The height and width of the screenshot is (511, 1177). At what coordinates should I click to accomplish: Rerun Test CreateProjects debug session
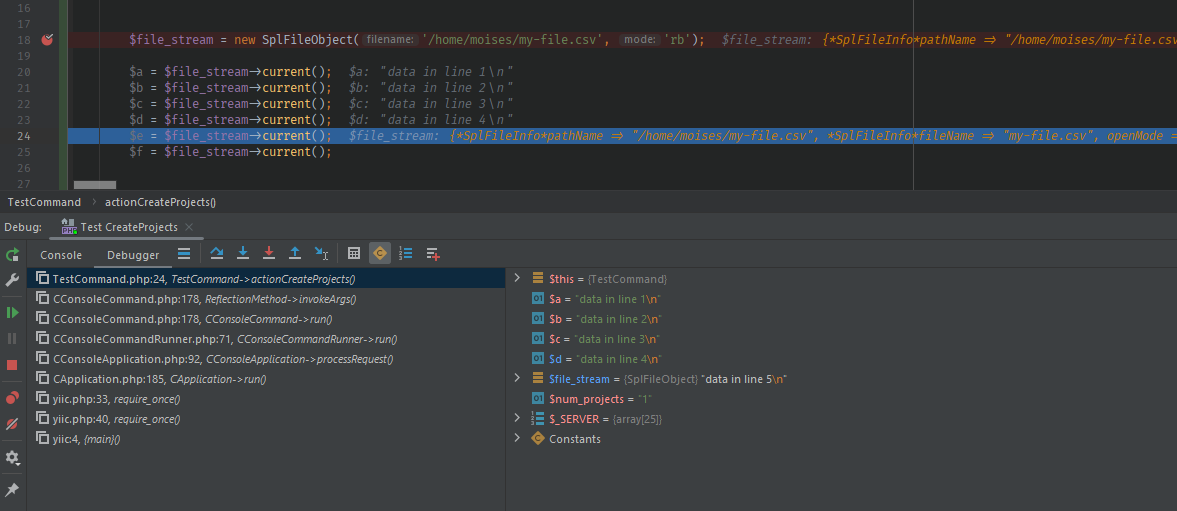tap(12, 255)
